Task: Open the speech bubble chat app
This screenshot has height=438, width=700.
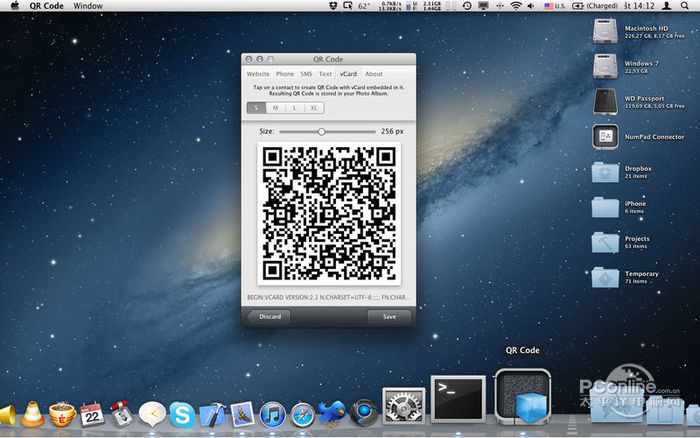Action: (x=152, y=414)
